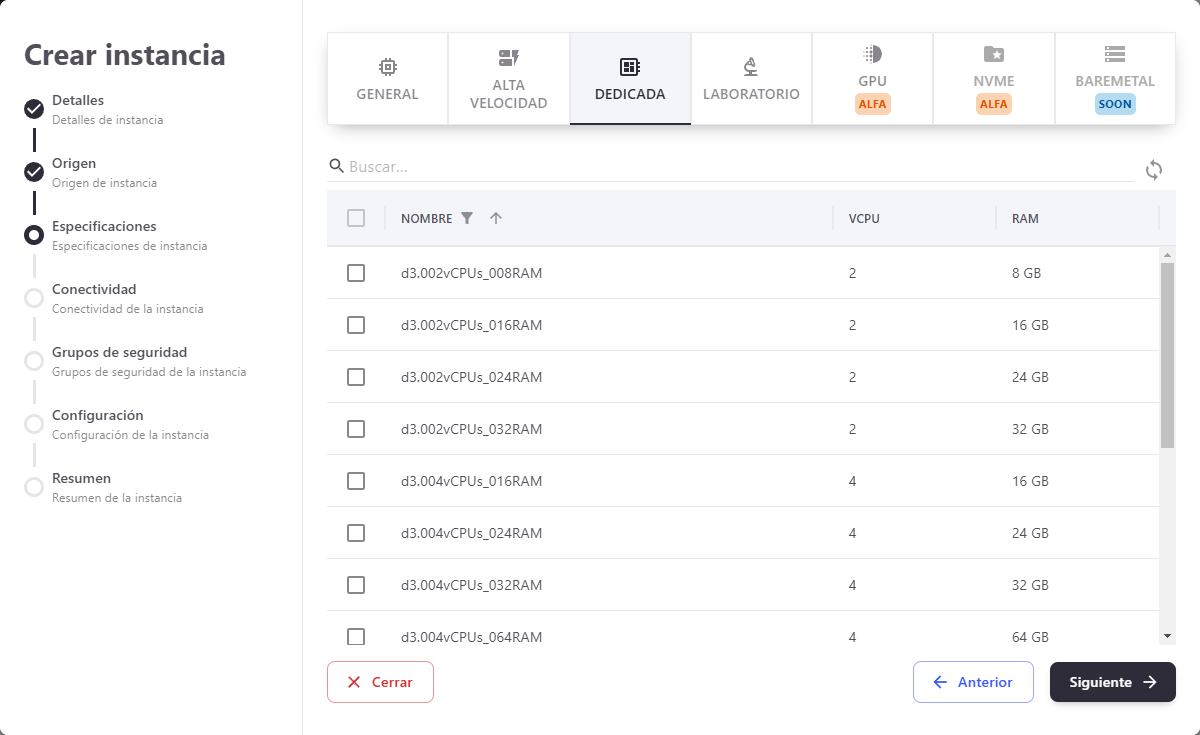
Task: Click the magnifier search icon
Action: (x=337, y=166)
